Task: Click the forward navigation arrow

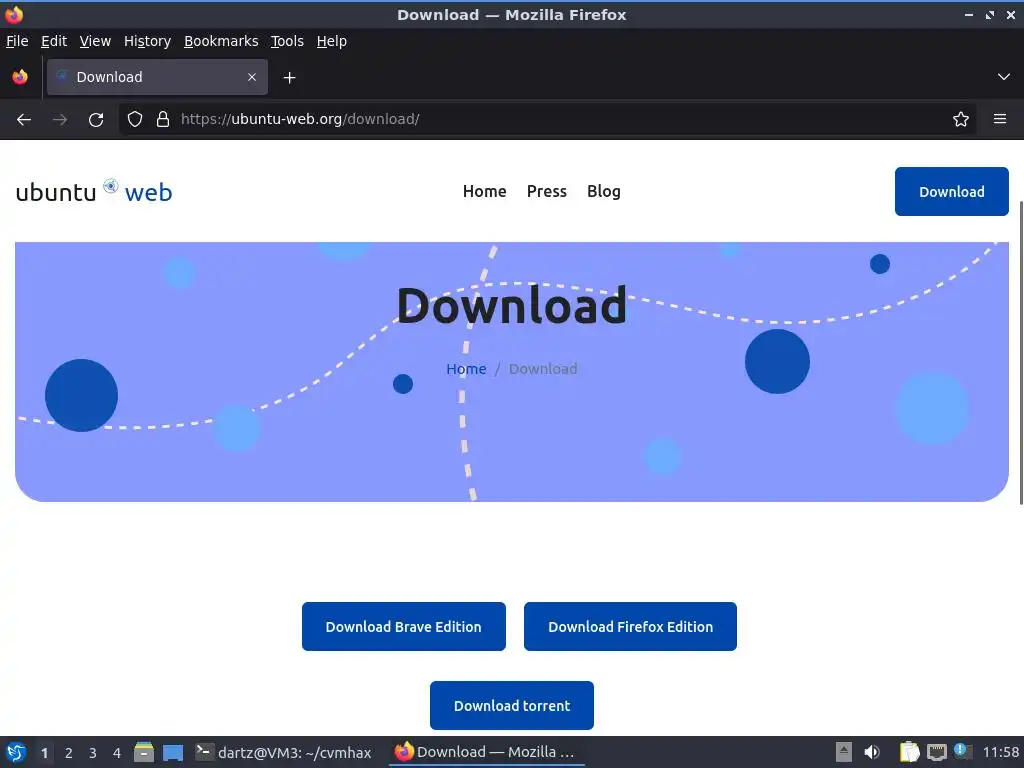Action: pyautogui.click(x=60, y=120)
